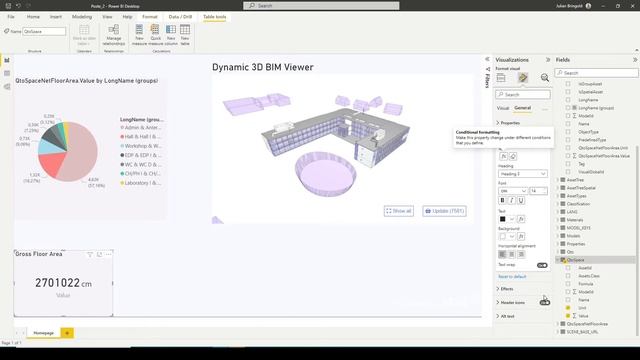Switch to Report view in left sidebar

pos(7,60)
